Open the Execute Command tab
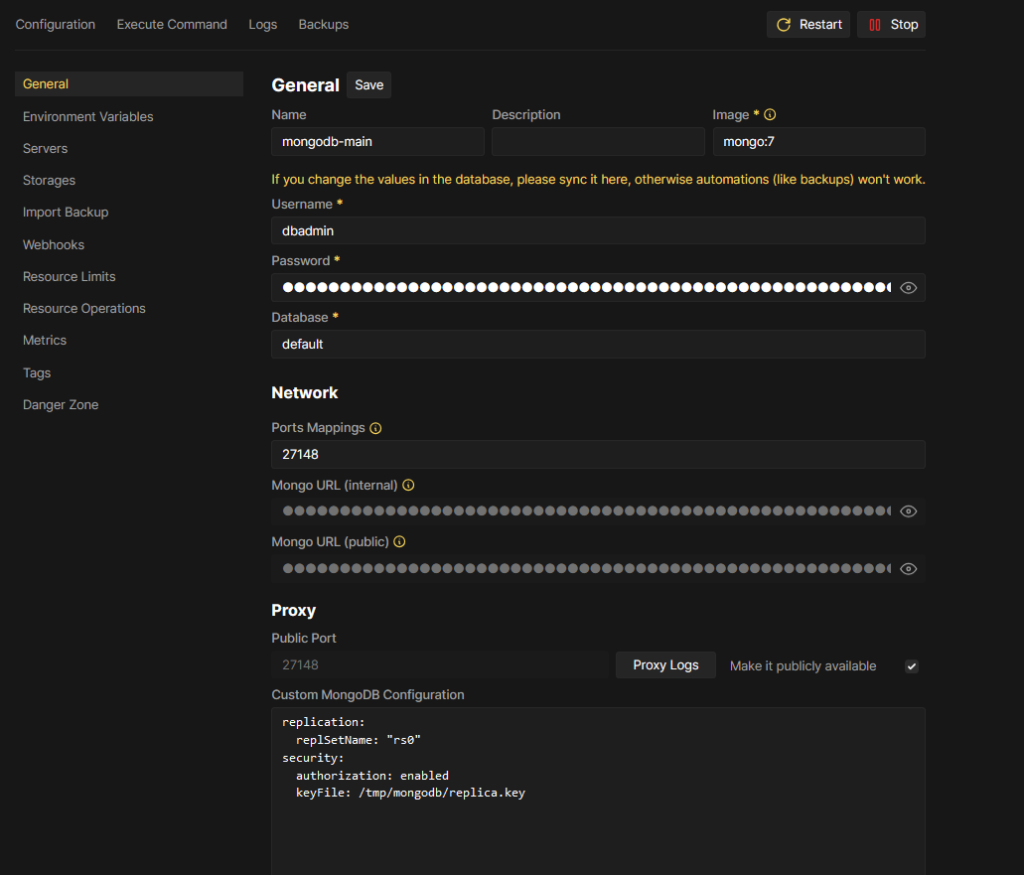This screenshot has width=1024, height=875. coord(172,24)
